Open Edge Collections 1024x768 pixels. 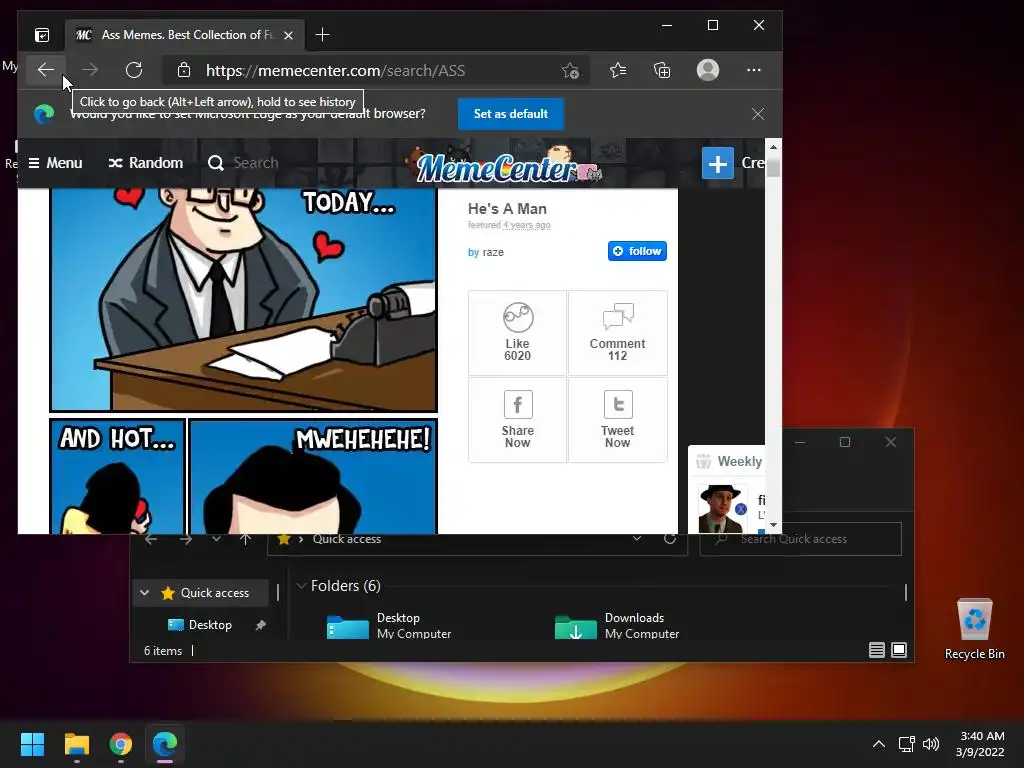coord(662,70)
